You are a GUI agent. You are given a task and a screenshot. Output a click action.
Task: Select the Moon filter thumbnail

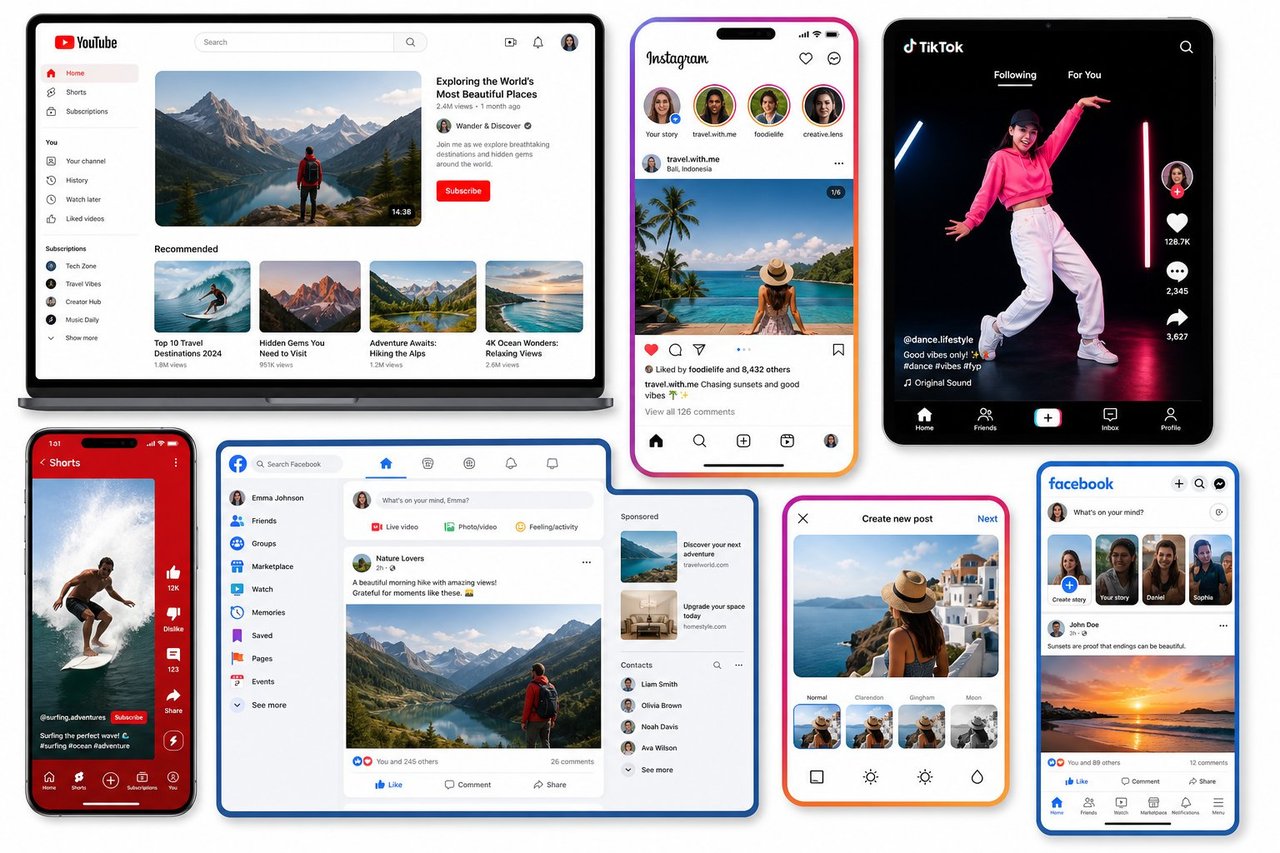(973, 727)
